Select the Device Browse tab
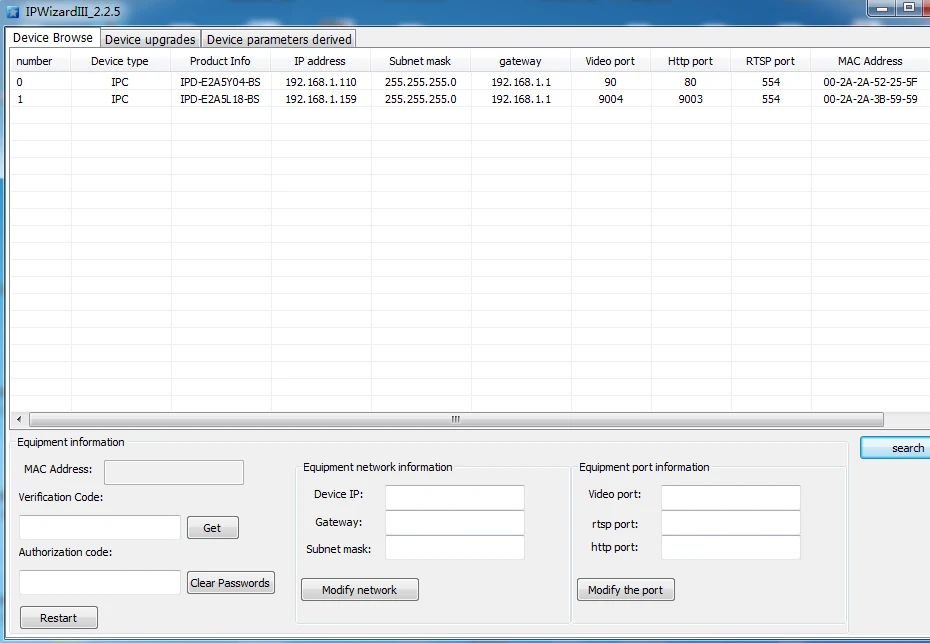This screenshot has width=930, height=643. pos(53,37)
